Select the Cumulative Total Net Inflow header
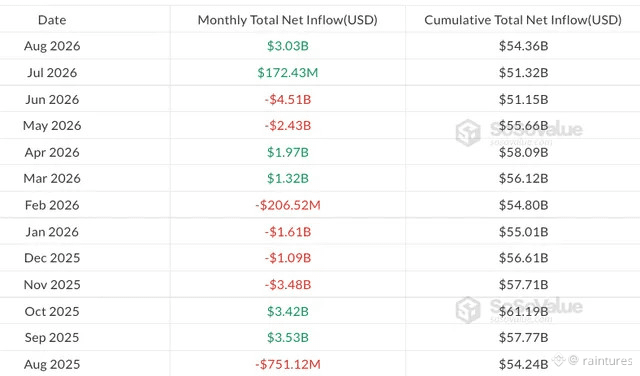This screenshot has height=376, width=640. 523,20
